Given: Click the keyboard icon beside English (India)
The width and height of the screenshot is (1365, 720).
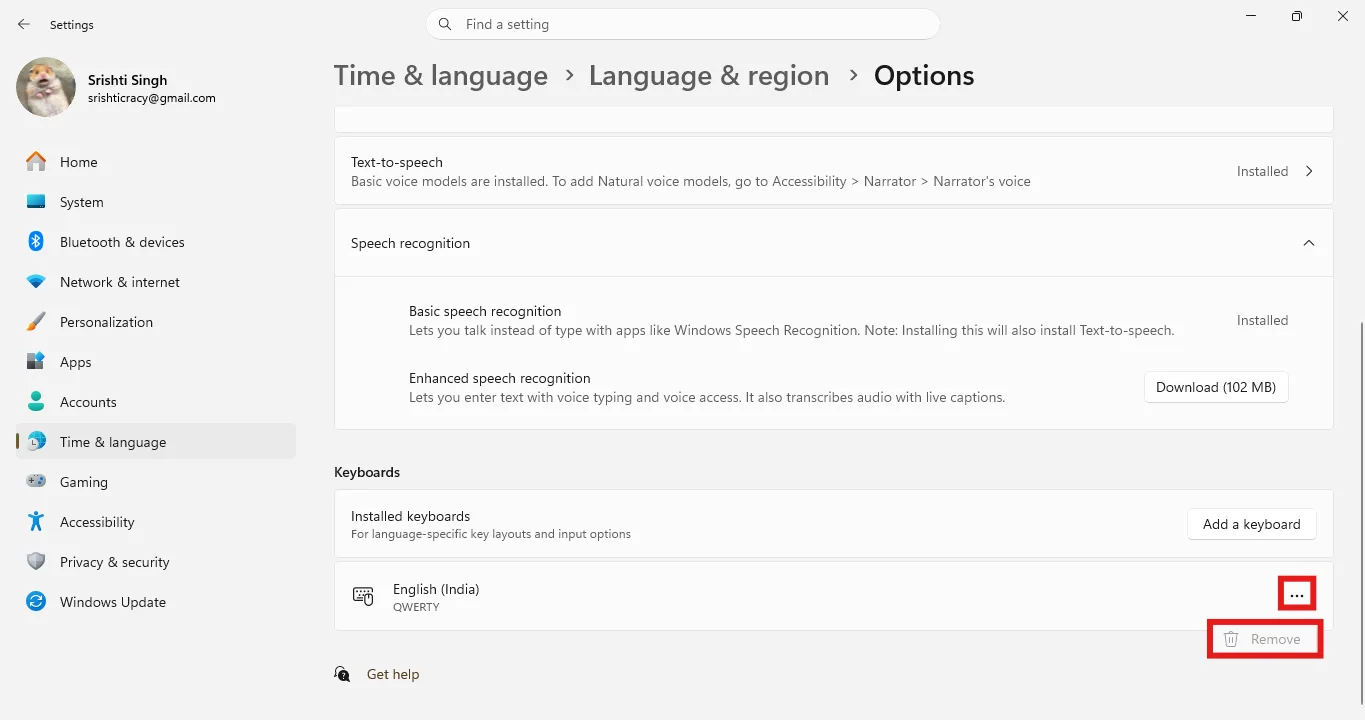Looking at the screenshot, I should (x=363, y=596).
